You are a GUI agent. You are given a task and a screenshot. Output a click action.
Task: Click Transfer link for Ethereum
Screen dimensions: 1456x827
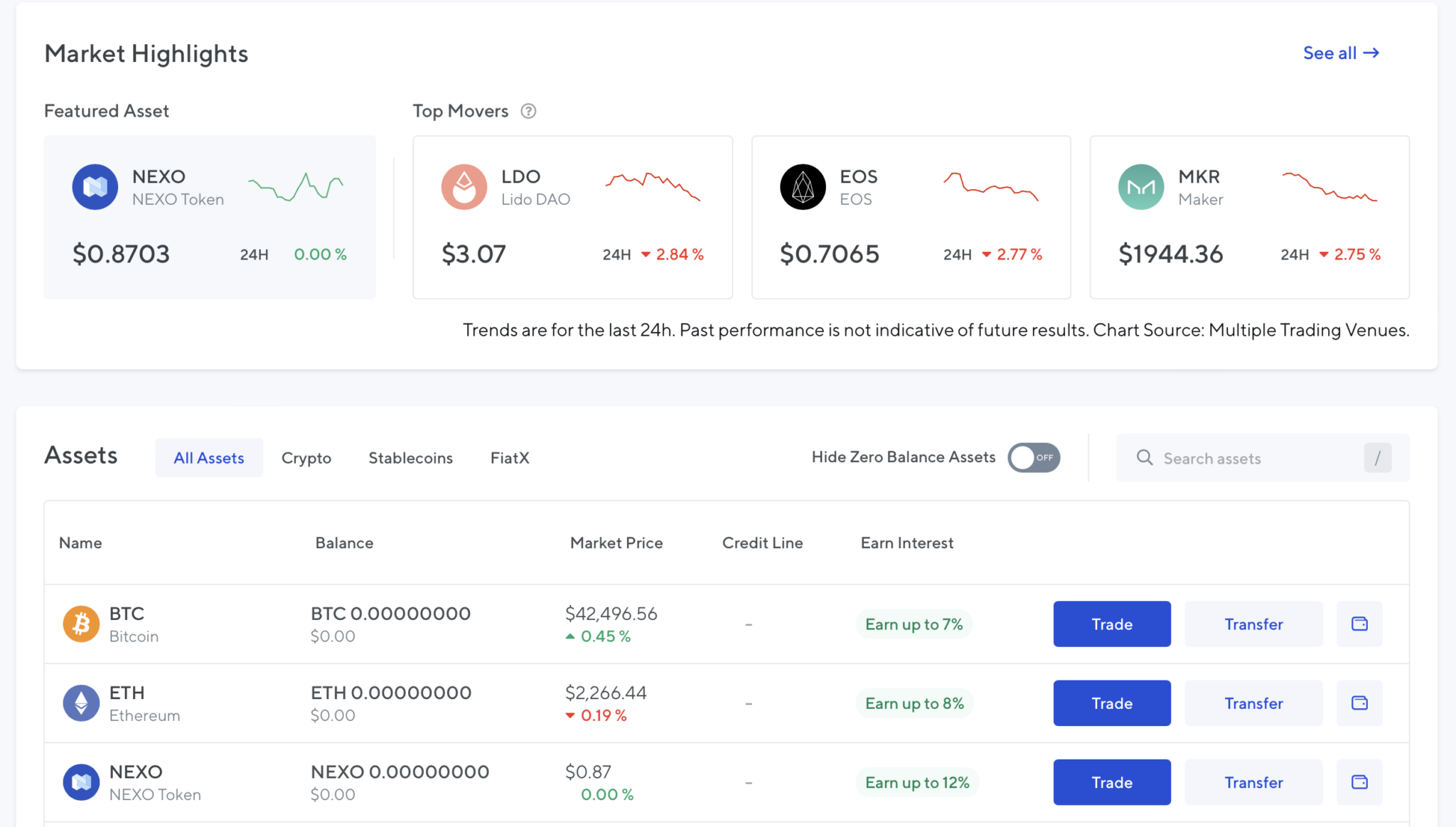tap(1254, 703)
